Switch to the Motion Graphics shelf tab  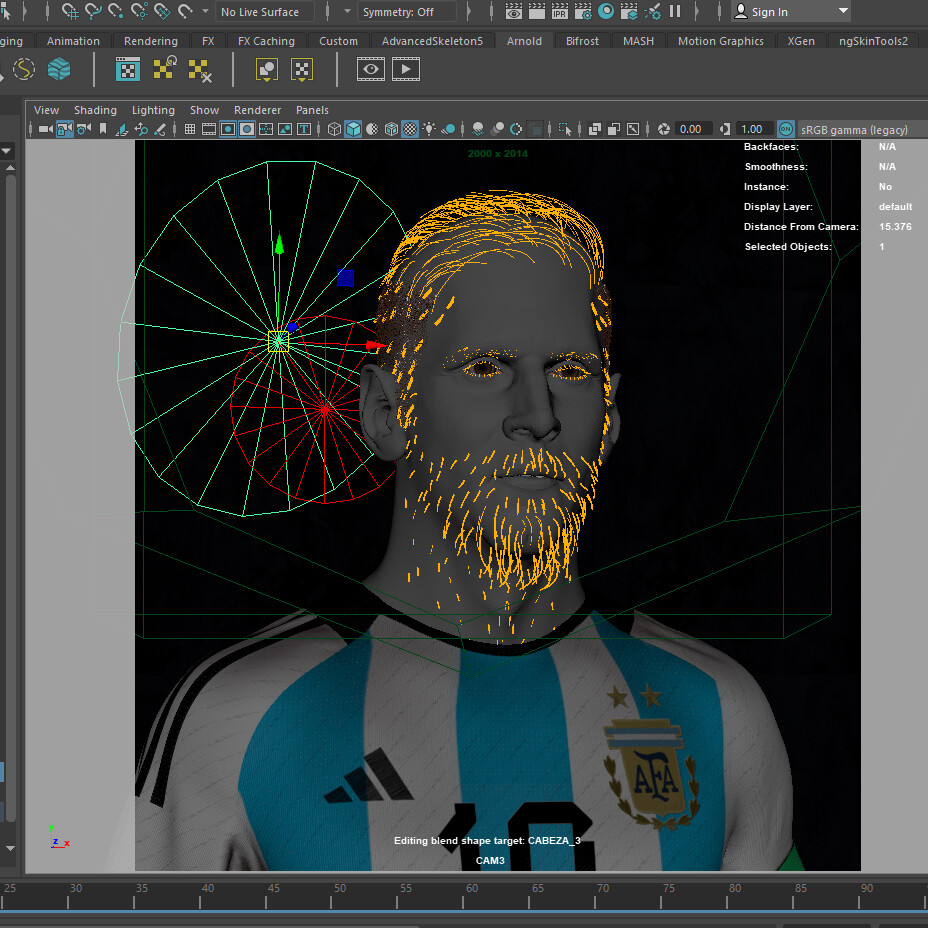[x=720, y=41]
